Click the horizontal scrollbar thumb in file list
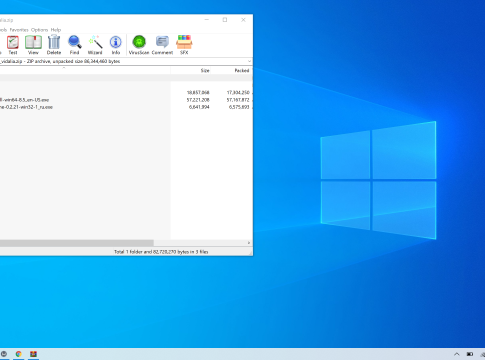The height and width of the screenshot is (360, 485). click(77, 243)
